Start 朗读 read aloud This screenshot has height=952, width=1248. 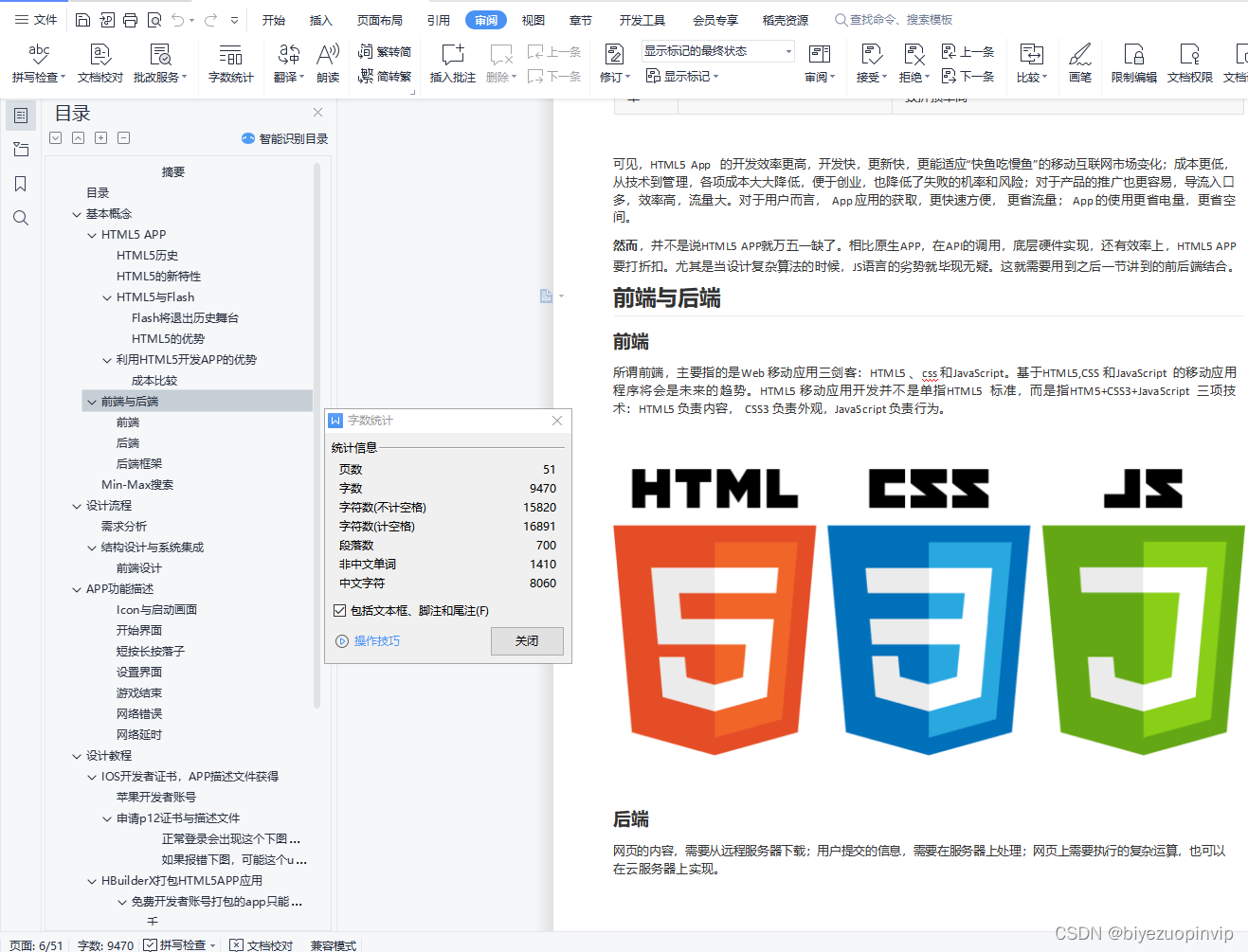tap(328, 63)
